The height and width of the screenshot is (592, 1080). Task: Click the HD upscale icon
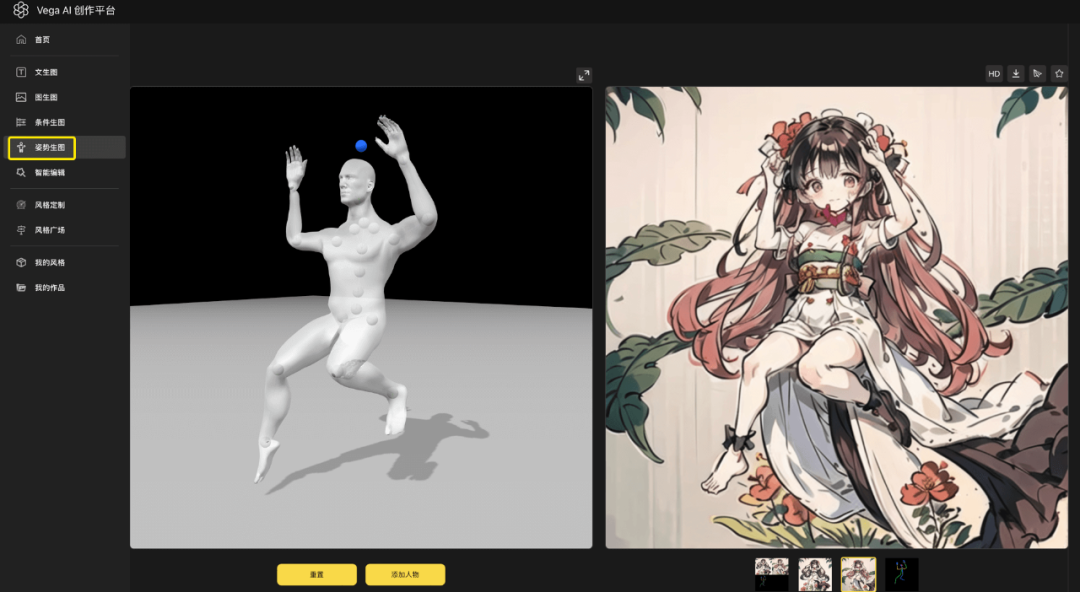click(994, 74)
